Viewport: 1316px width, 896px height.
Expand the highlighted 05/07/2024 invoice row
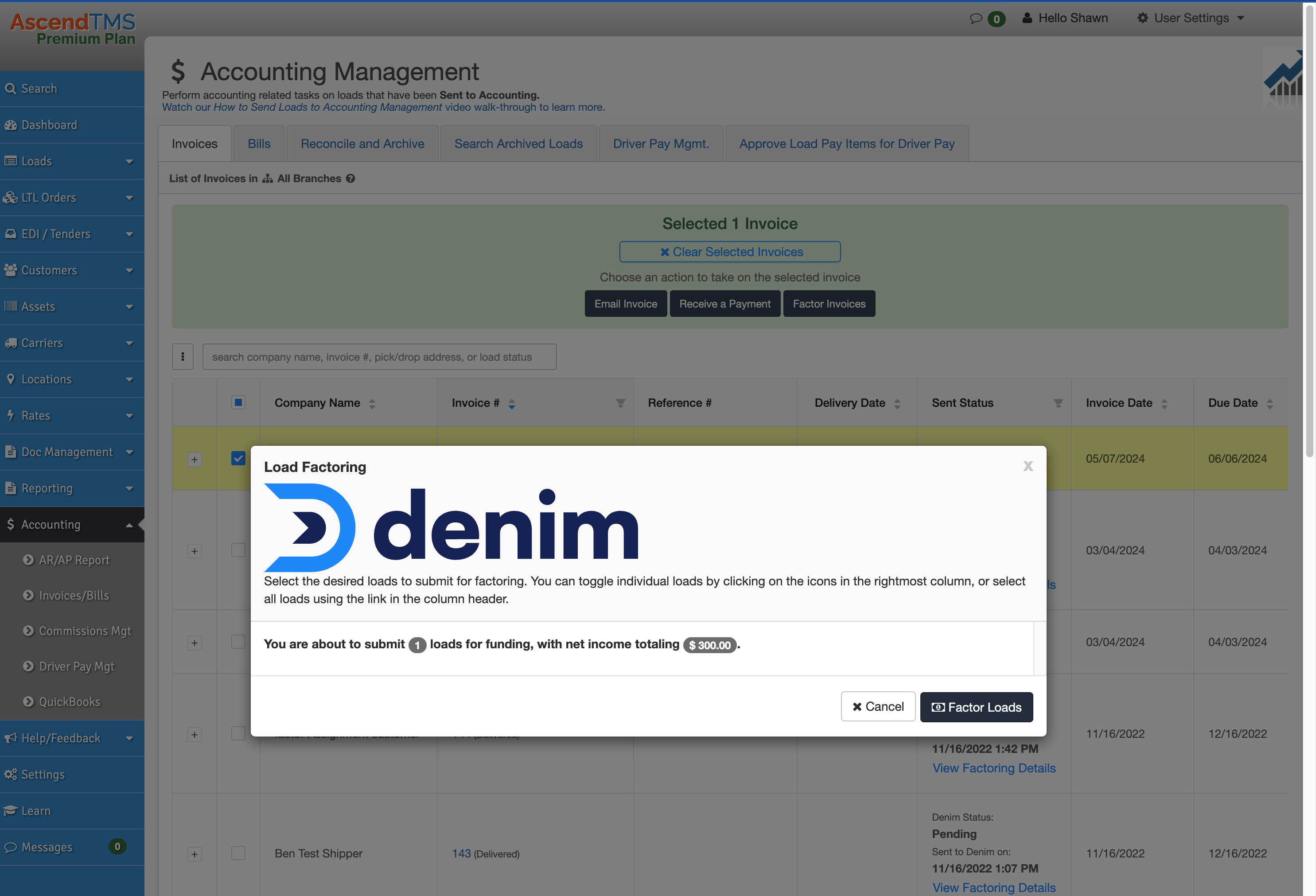pyautogui.click(x=194, y=459)
